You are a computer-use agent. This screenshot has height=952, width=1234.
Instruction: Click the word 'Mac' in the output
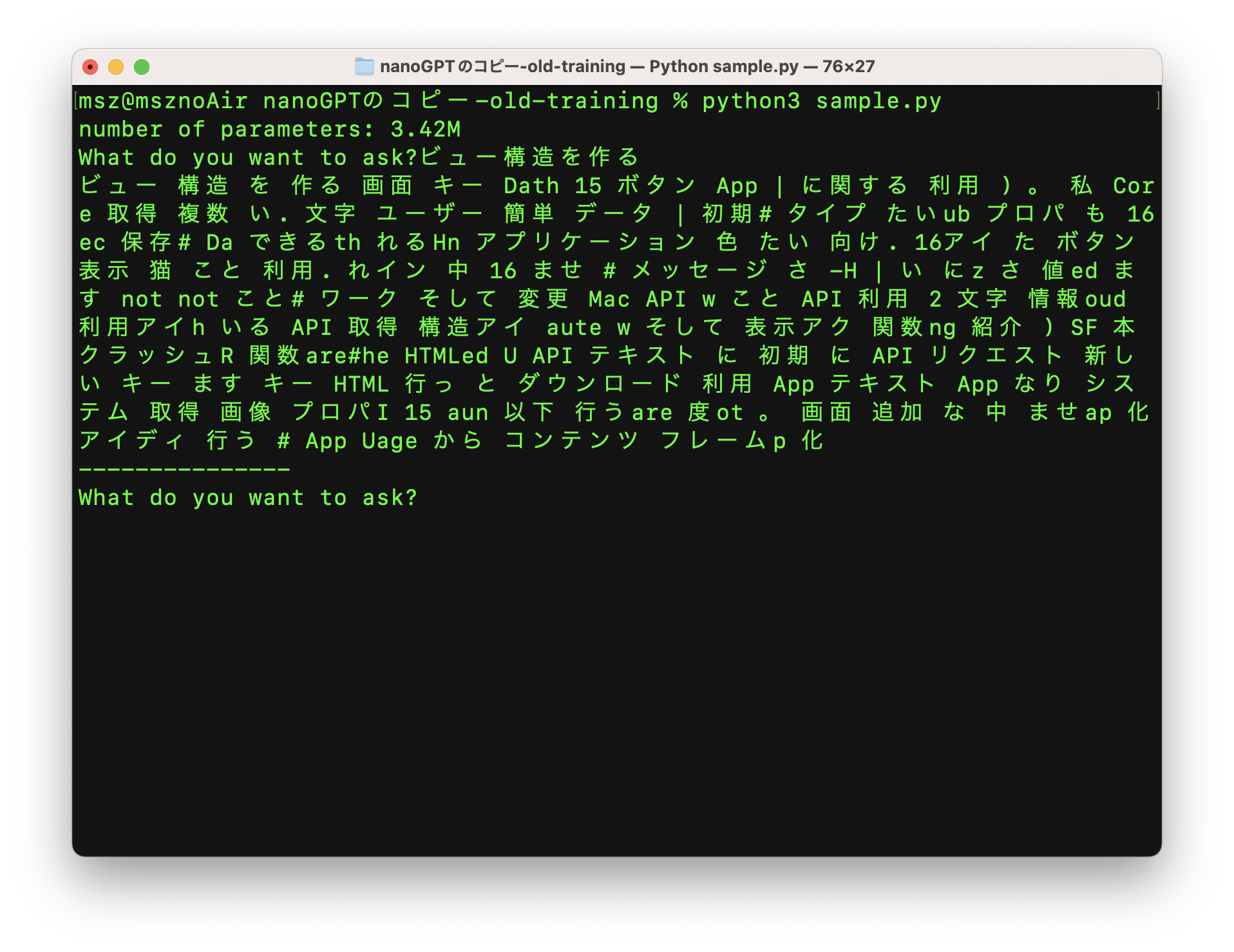click(609, 299)
